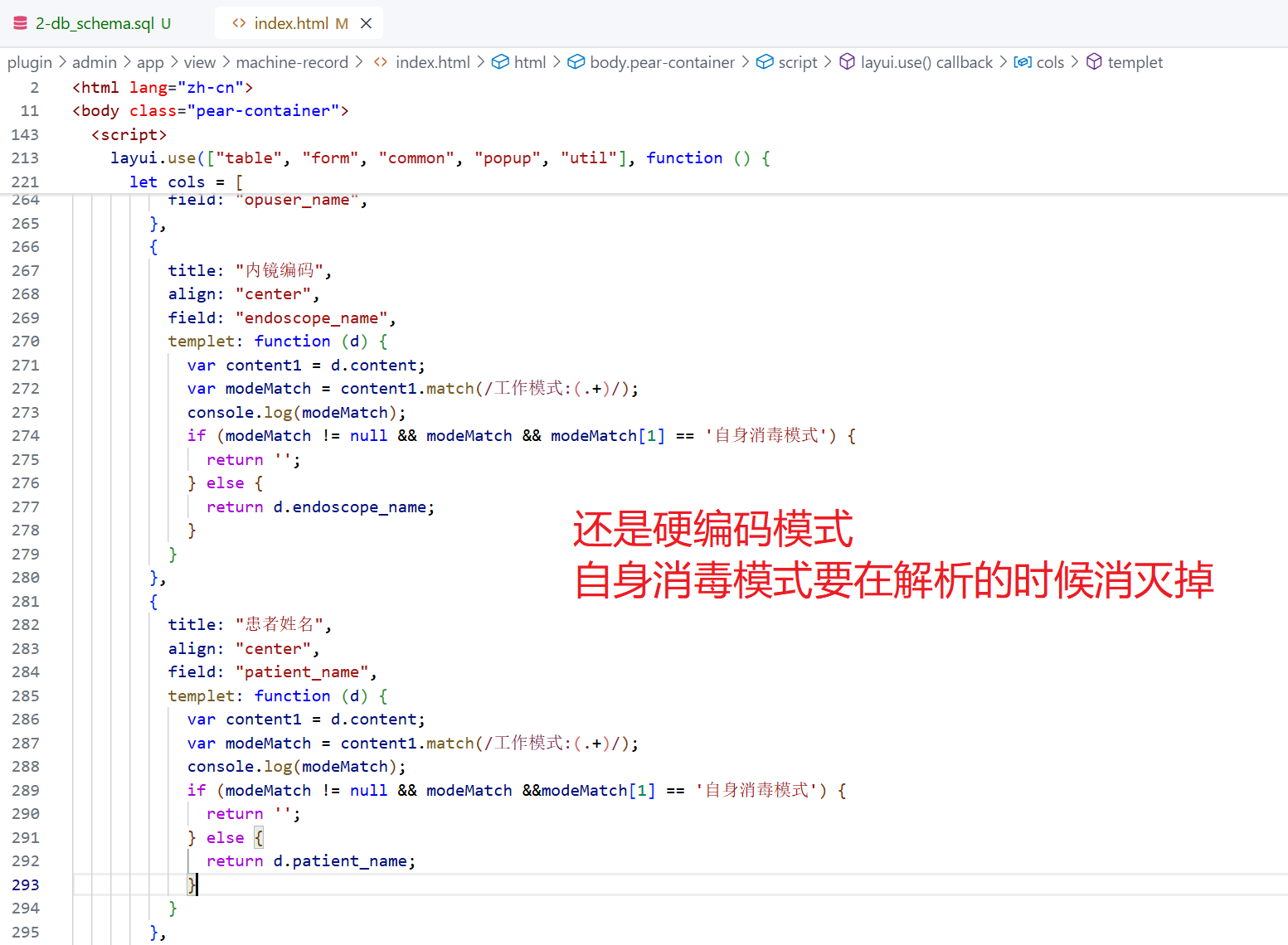Viewport: 1288px width, 945px height.
Task: Click the html element cube icon in breadcrumb
Action: click(x=500, y=62)
